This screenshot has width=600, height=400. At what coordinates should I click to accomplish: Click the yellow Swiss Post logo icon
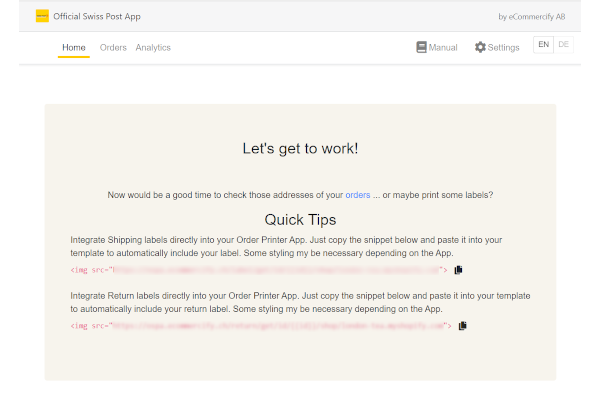42,16
